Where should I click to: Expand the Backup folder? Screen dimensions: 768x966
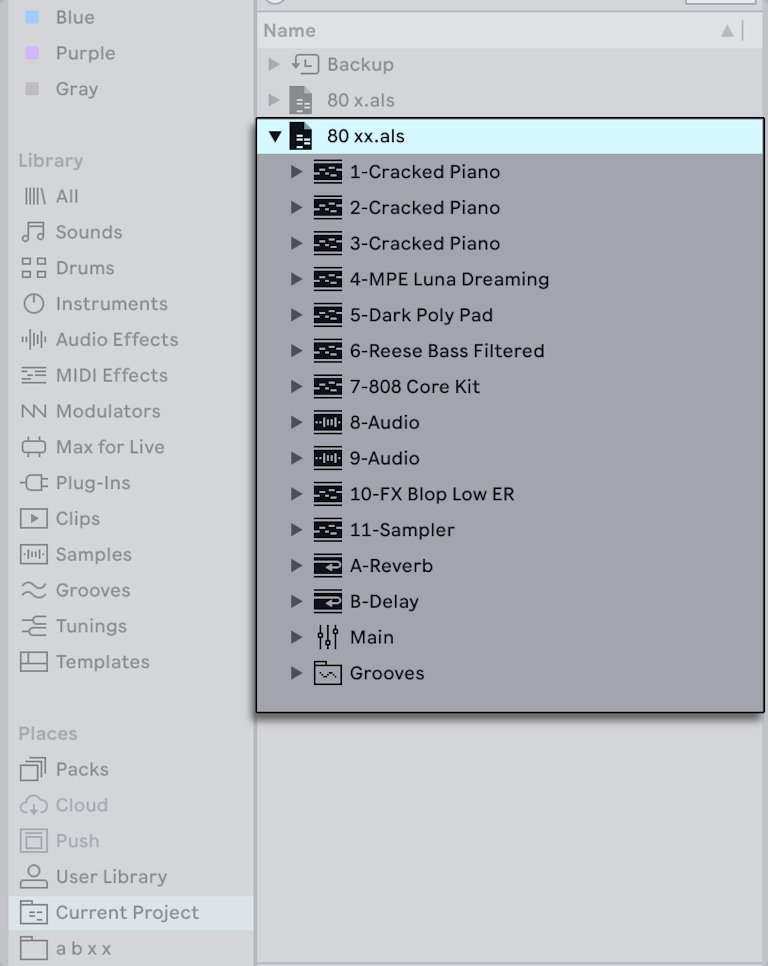272,64
